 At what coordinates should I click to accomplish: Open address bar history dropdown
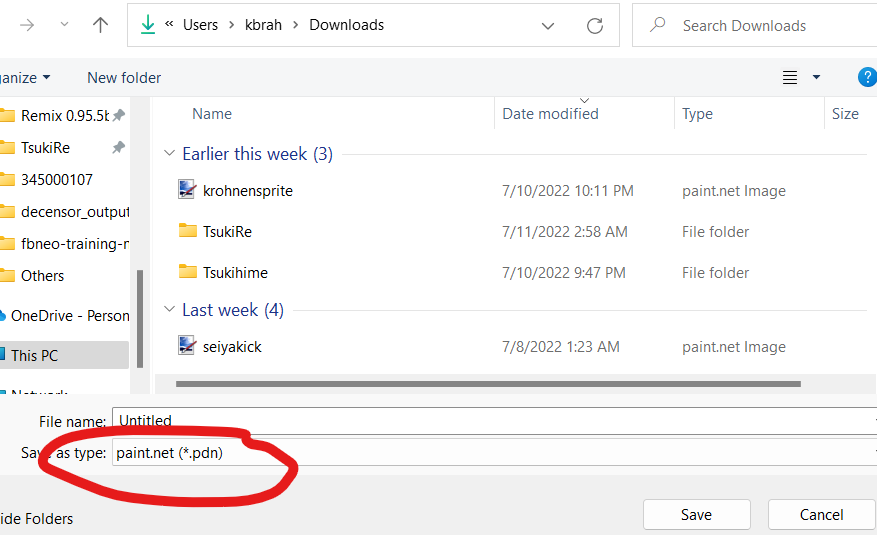point(548,26)
